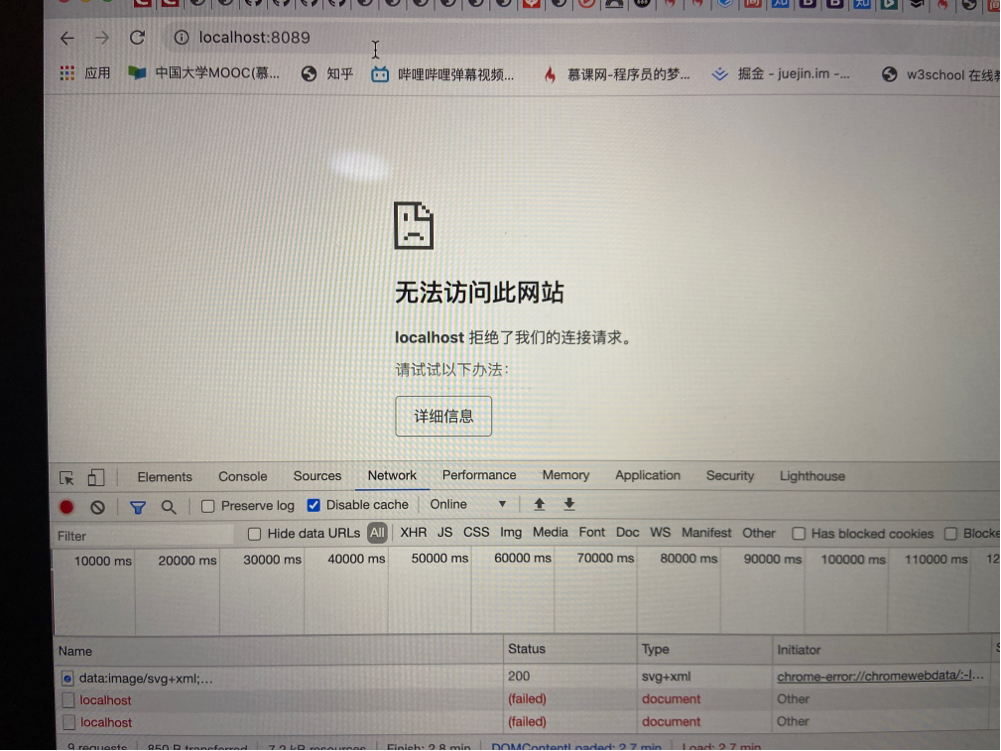Filter requests by Media

pyautogui.click(x=550, y=532)
